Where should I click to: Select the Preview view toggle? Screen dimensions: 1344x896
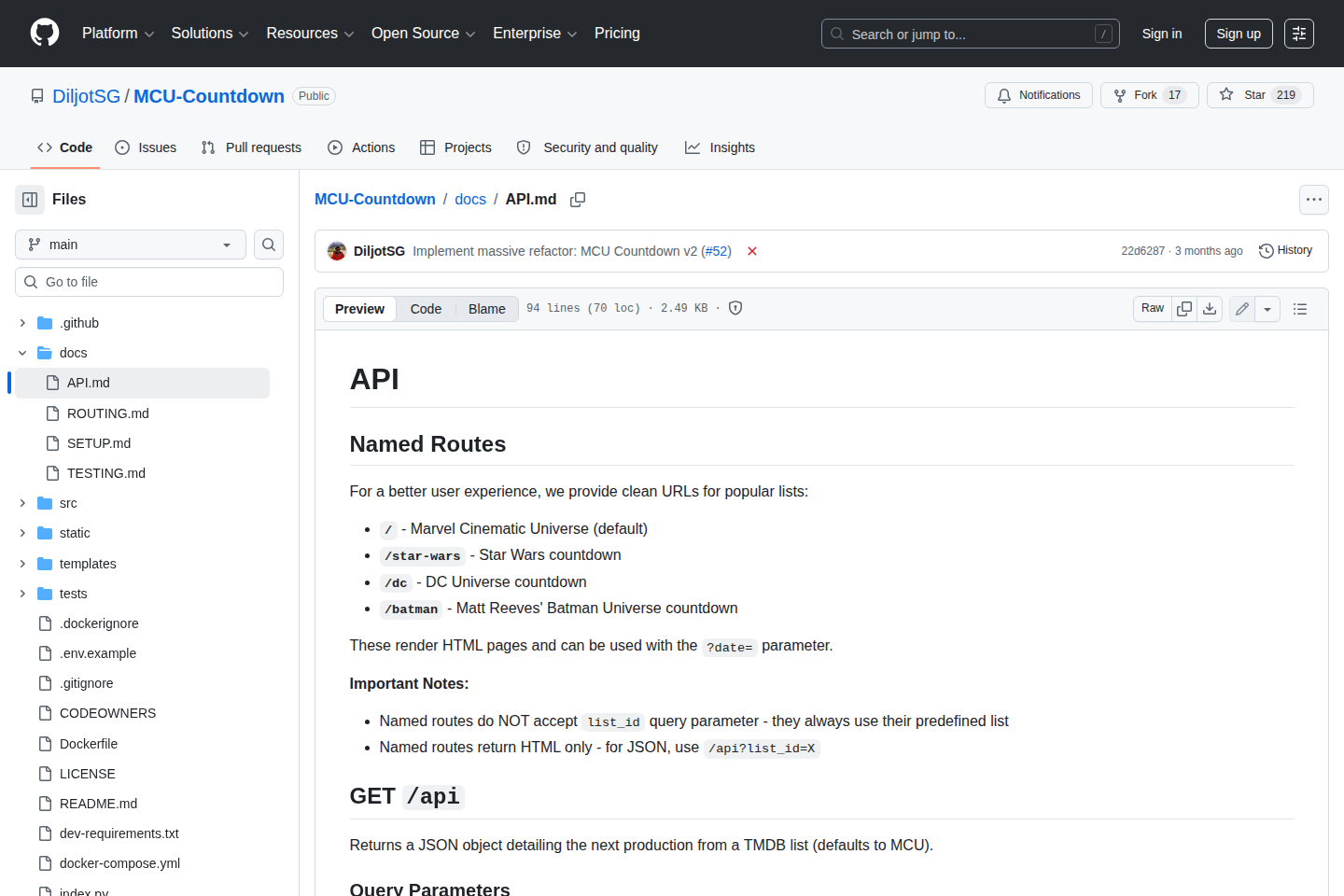(359, 309)
